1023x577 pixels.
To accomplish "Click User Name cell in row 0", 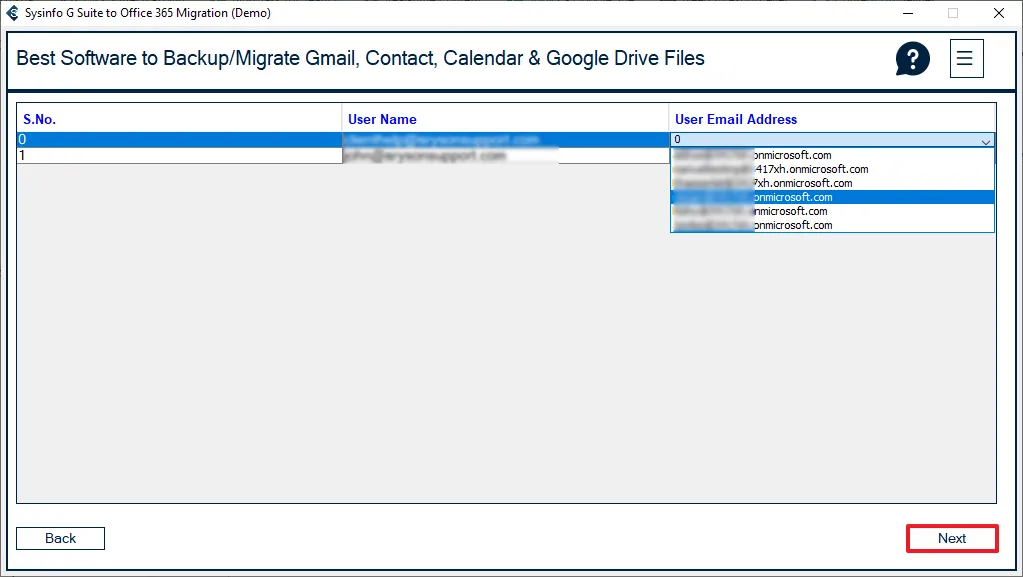I will (505, 140).
